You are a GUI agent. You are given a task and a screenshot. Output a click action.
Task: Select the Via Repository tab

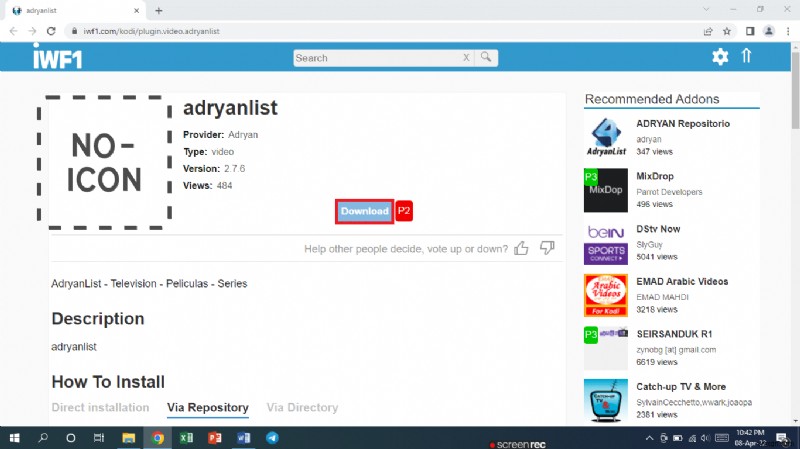(208, 407)
